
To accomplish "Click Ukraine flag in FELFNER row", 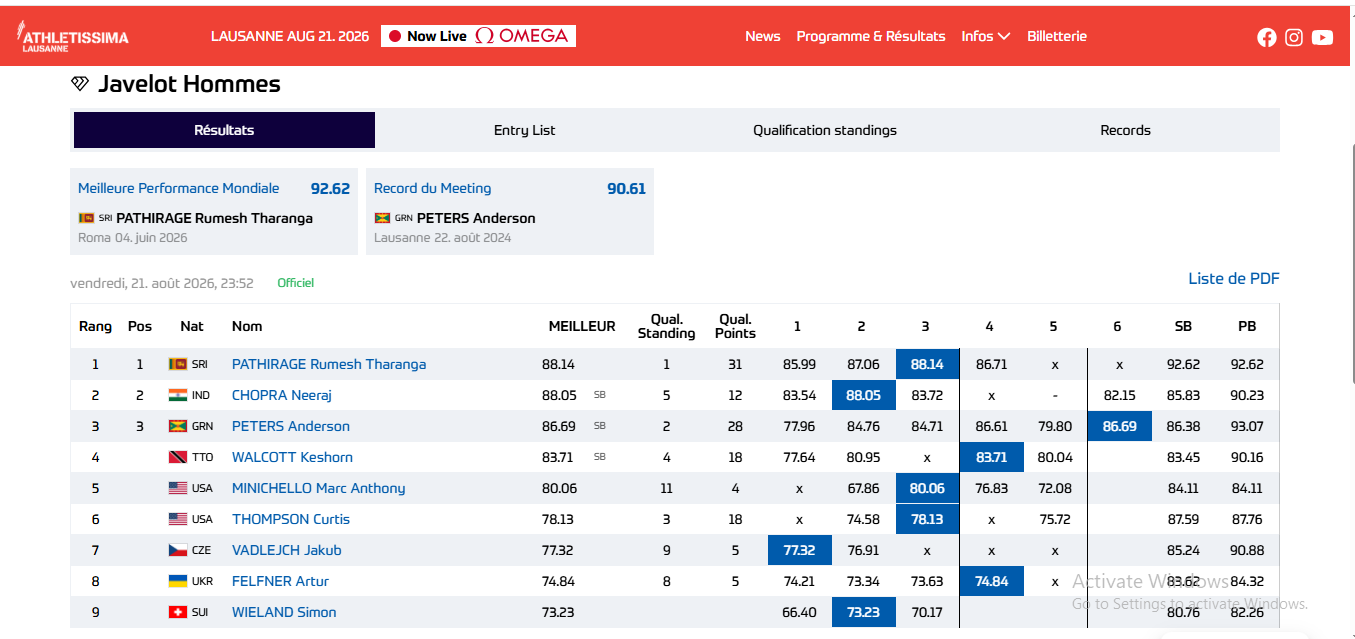I will click(178, 581).
